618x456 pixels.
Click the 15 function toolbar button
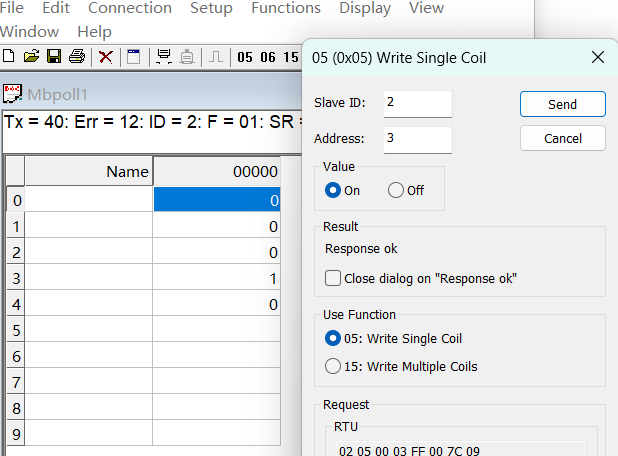click(x=291, y=58)
